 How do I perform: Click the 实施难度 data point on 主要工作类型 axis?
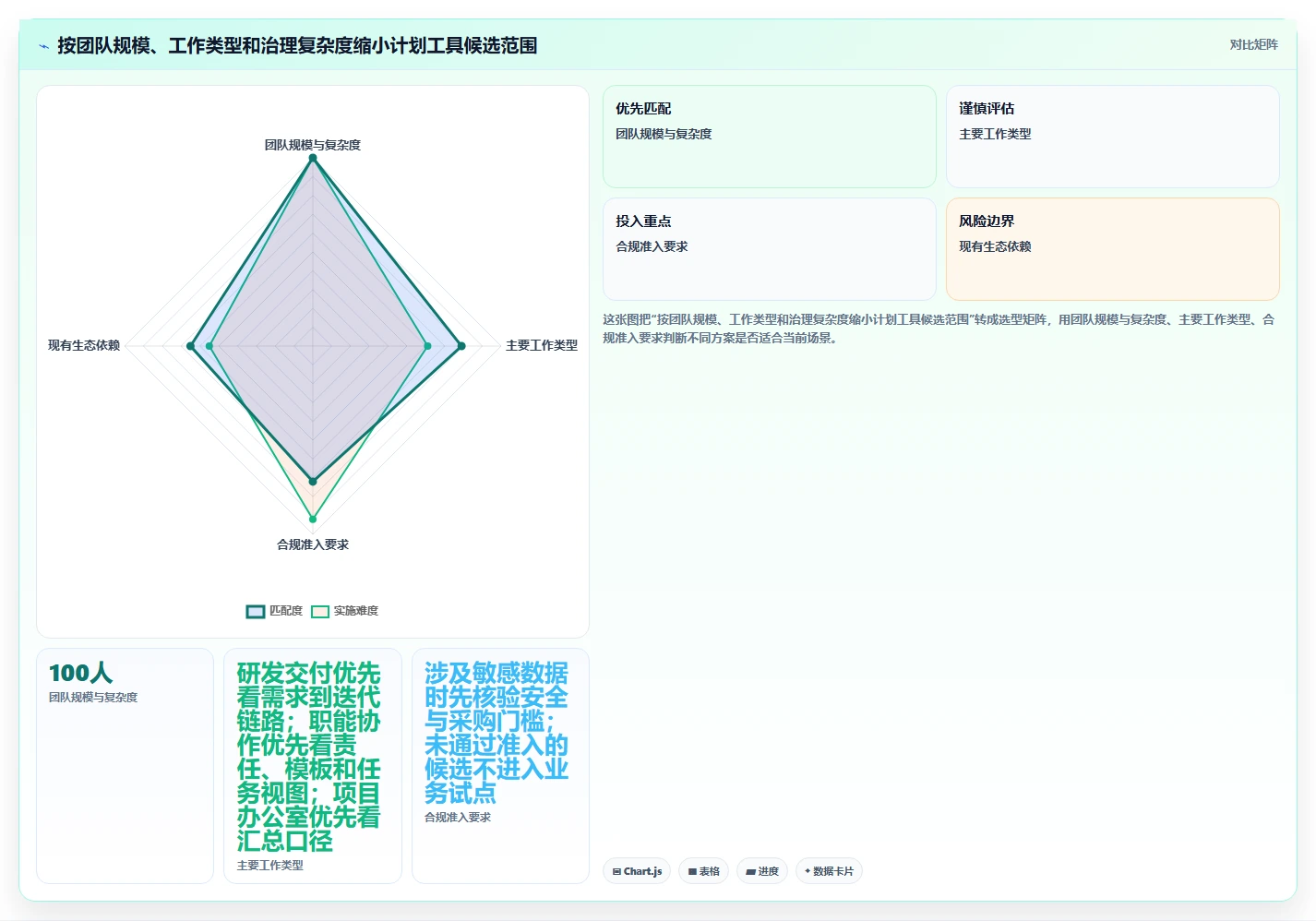[427, 346]
